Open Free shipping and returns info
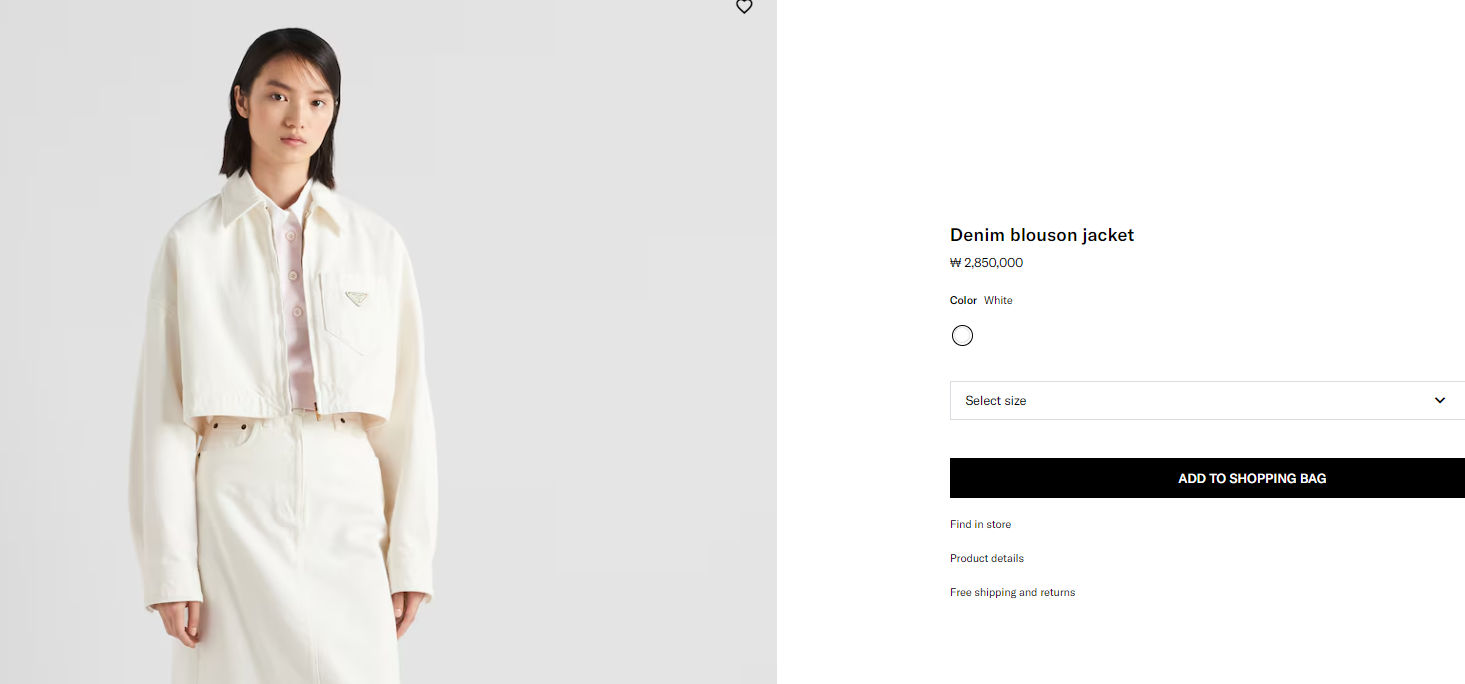 point(1012,592)
